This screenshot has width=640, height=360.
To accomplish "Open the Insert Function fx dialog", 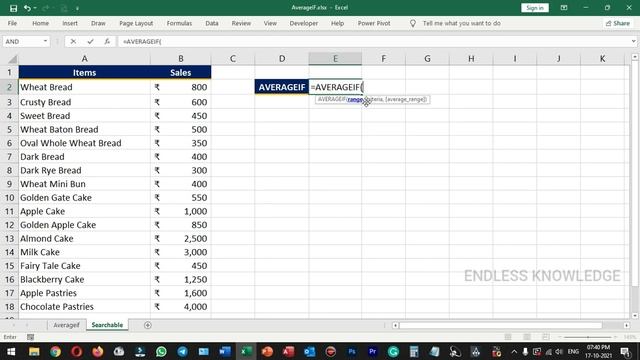I will 107,41.
